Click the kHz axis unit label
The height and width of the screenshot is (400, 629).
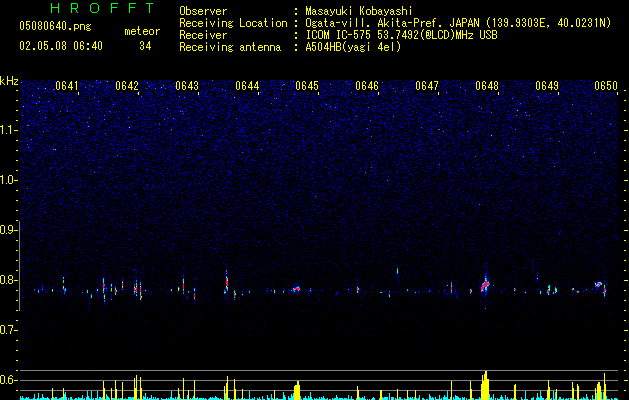coord(9,81)
